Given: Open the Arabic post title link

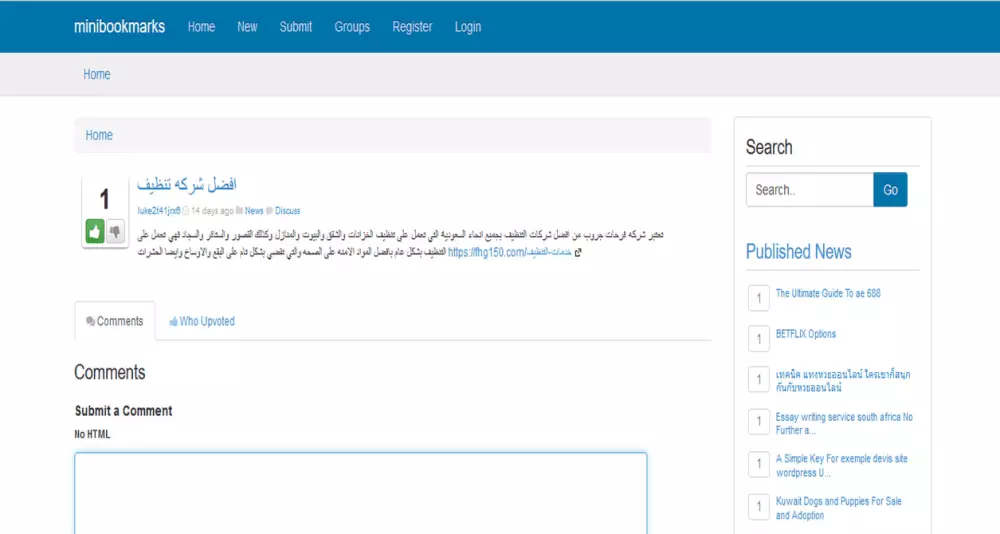Looking at the screenshot, I should (187, 184).
